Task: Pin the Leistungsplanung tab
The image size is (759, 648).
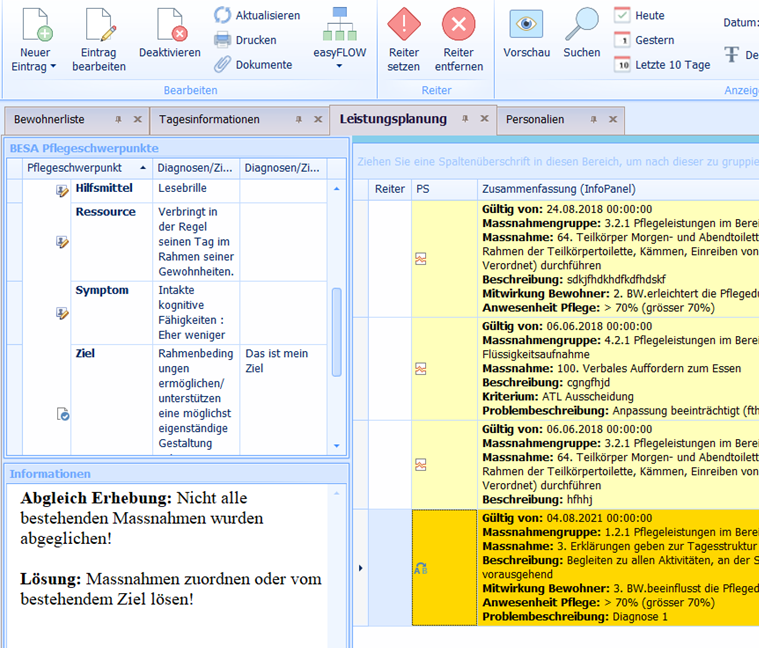Action: point(464,120)
